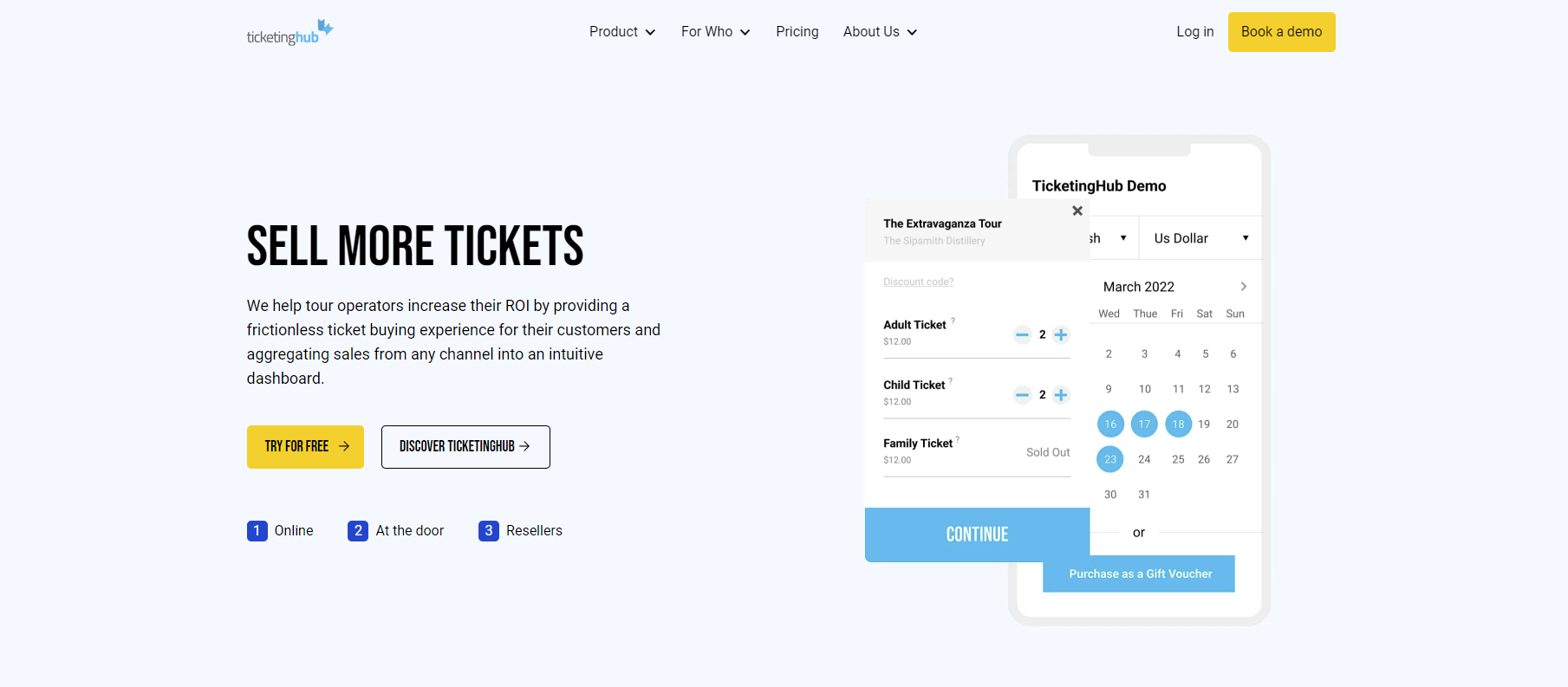Decrease Child Ticket quantity with minus icon

coord(1022,395)
